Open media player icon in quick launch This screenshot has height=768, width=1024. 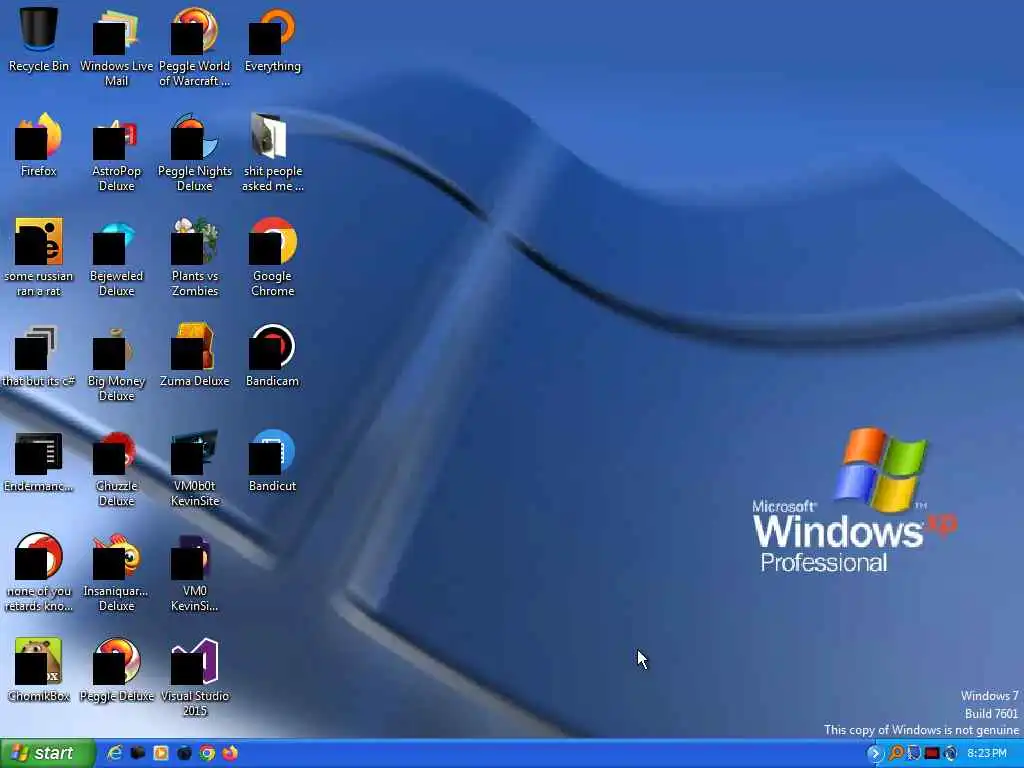tap(161, 754)
